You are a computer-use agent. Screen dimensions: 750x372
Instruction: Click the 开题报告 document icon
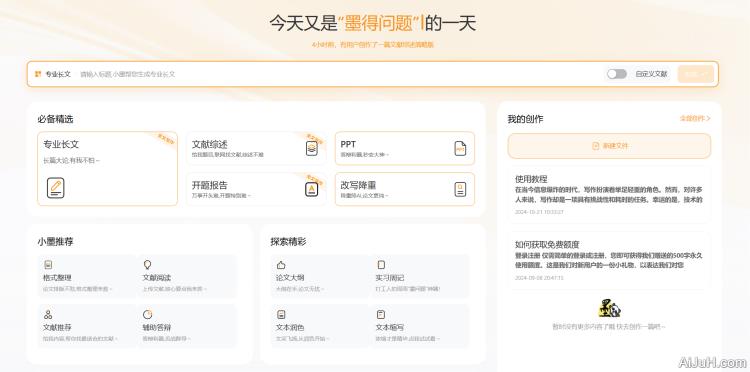pyautogui.click(x=311, y=189)
